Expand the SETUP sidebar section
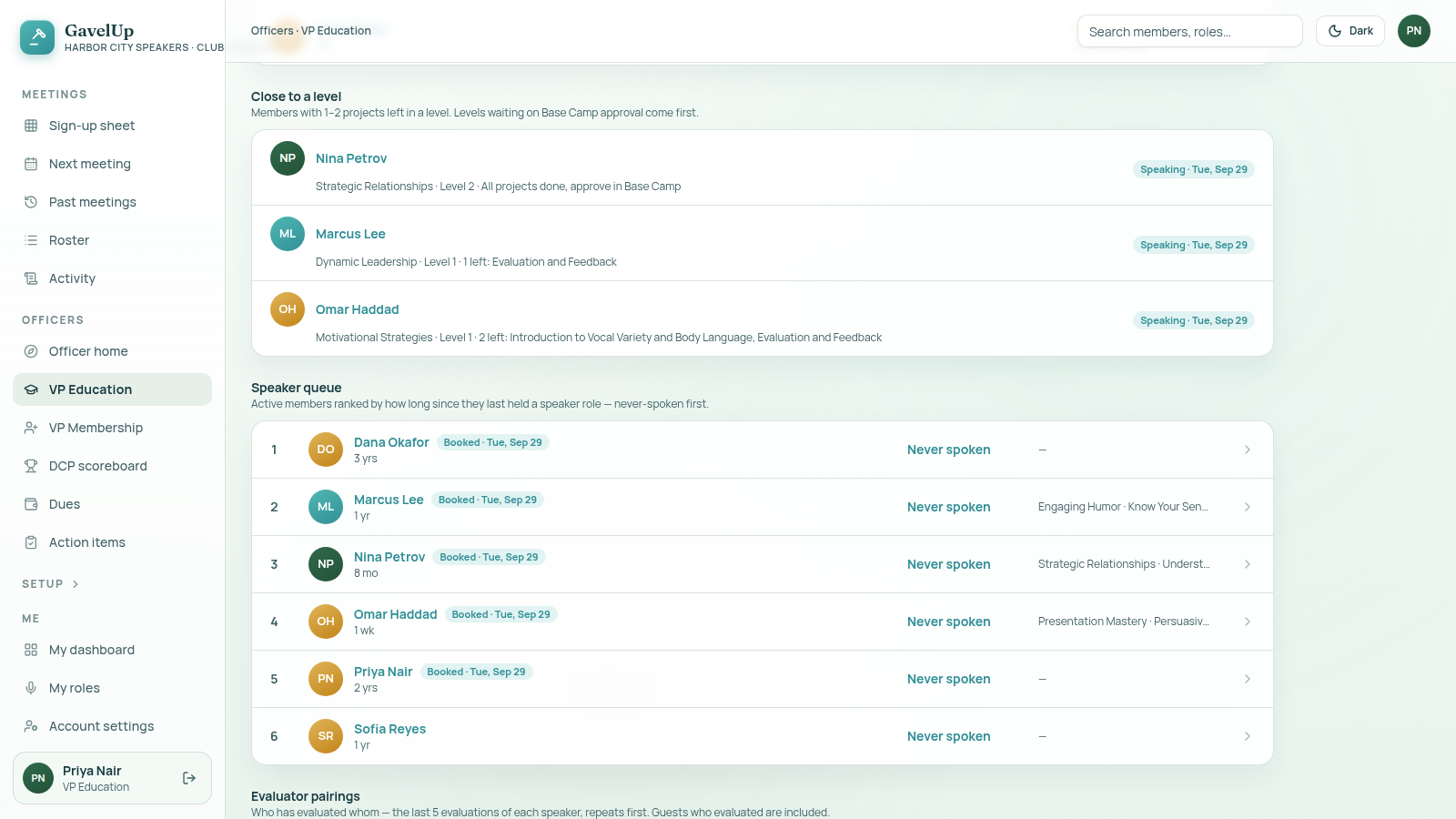Screen dimensions: 1456x819 (51, 584)
